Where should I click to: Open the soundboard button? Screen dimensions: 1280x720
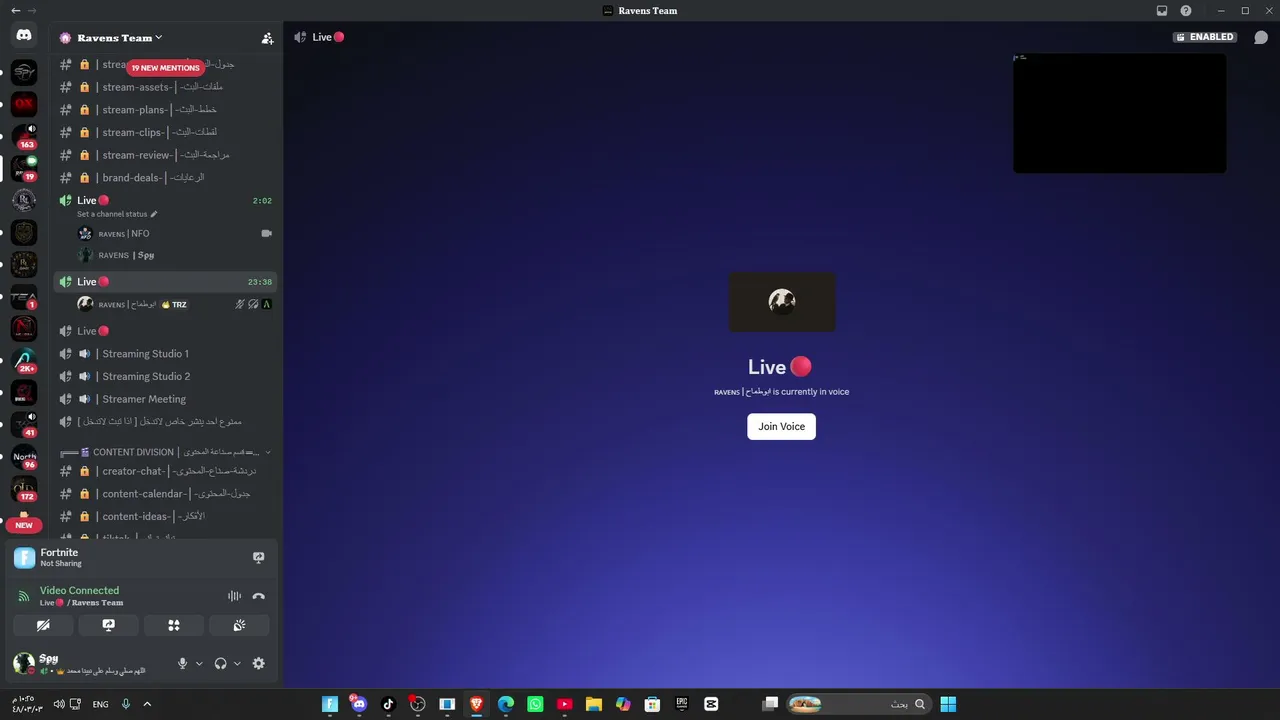(239, 625)
